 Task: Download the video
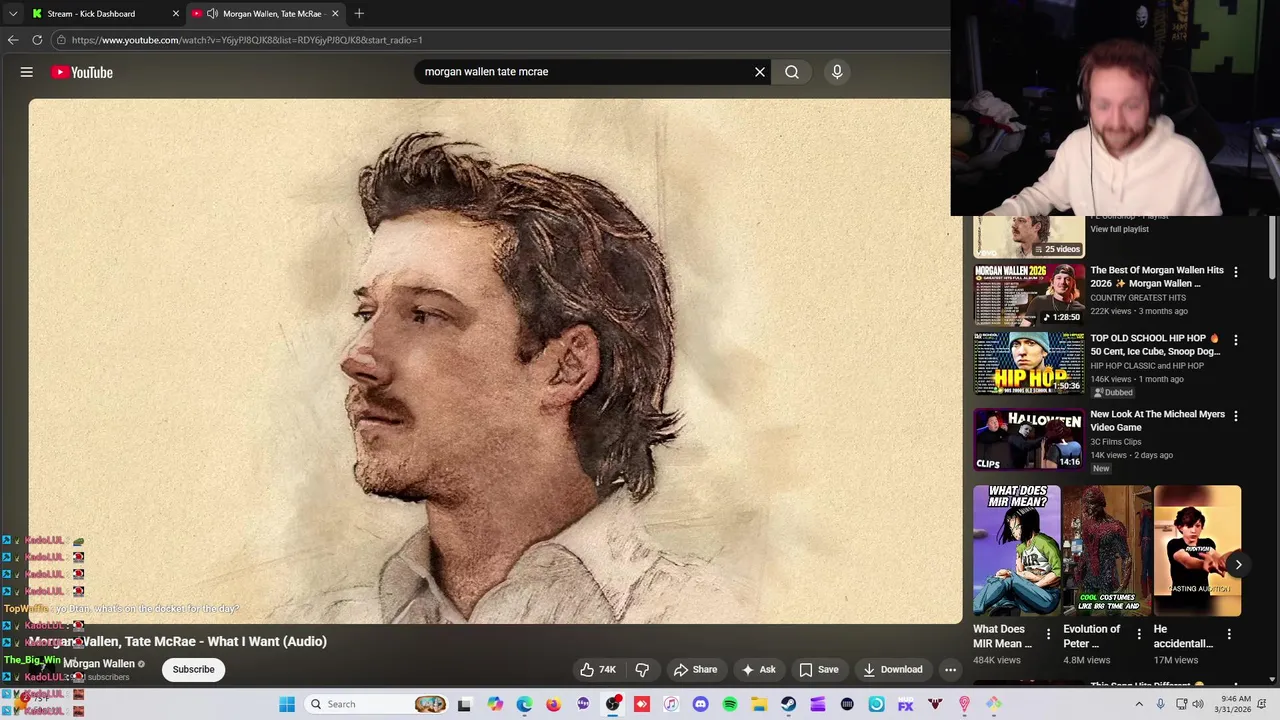coord(893,670)
